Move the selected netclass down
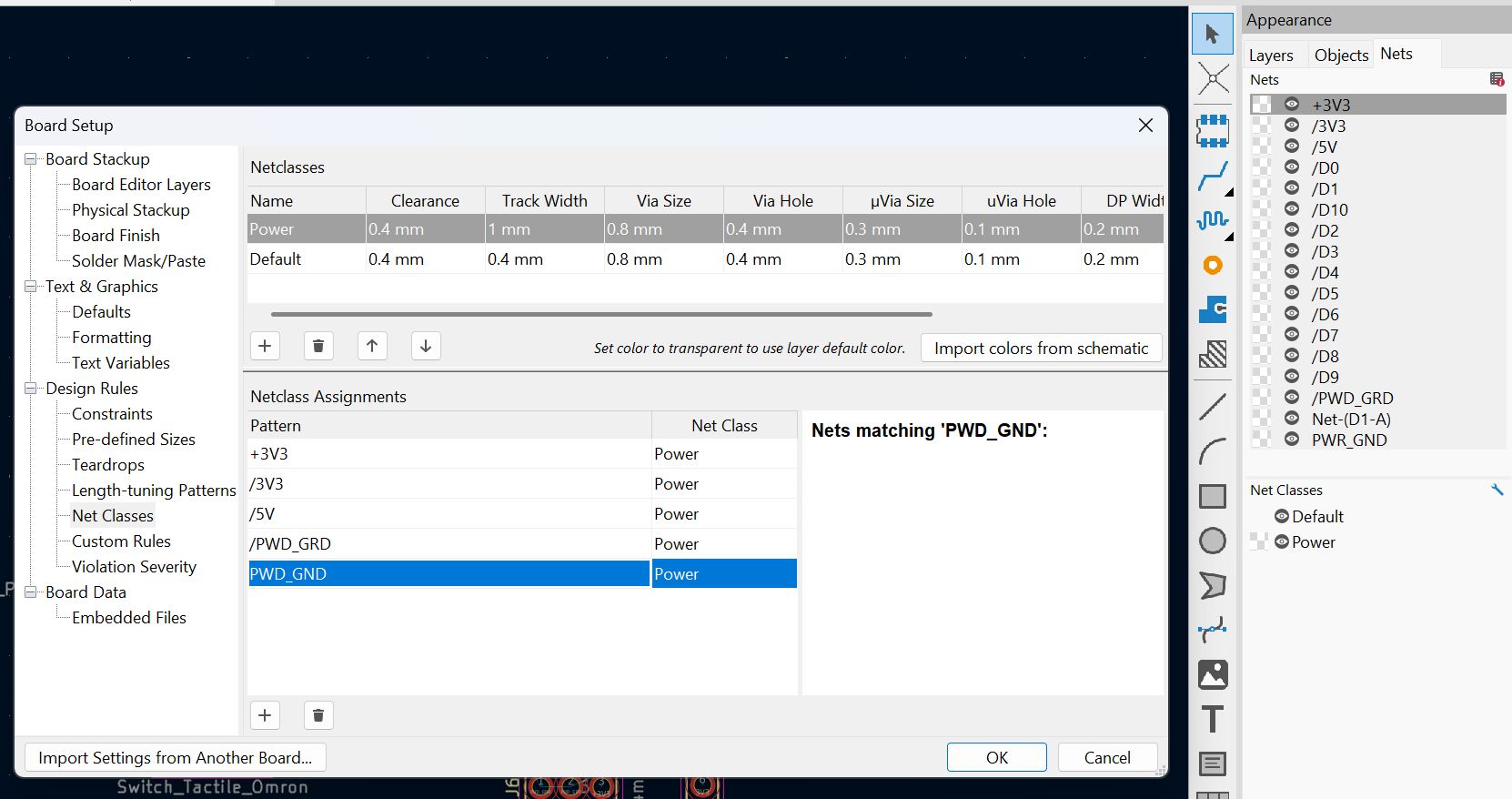Image resolution: width=1512 pixels, height=799 pixels. pos(426,346)
